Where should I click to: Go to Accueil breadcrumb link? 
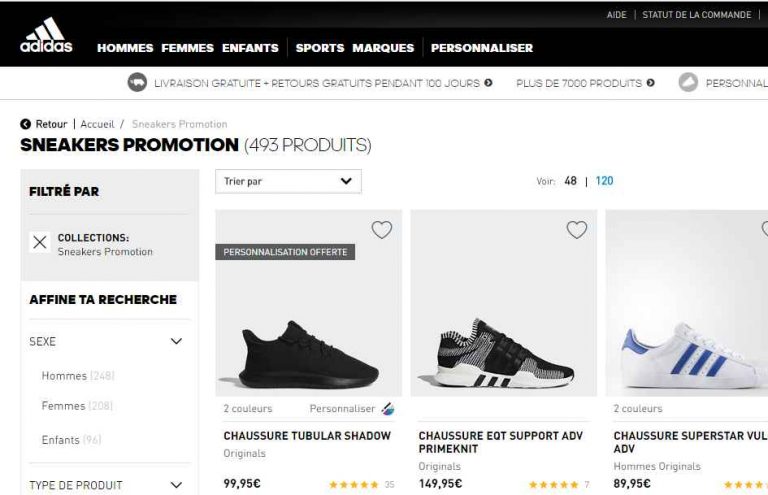pyautogui.click(x=97, y=124)
